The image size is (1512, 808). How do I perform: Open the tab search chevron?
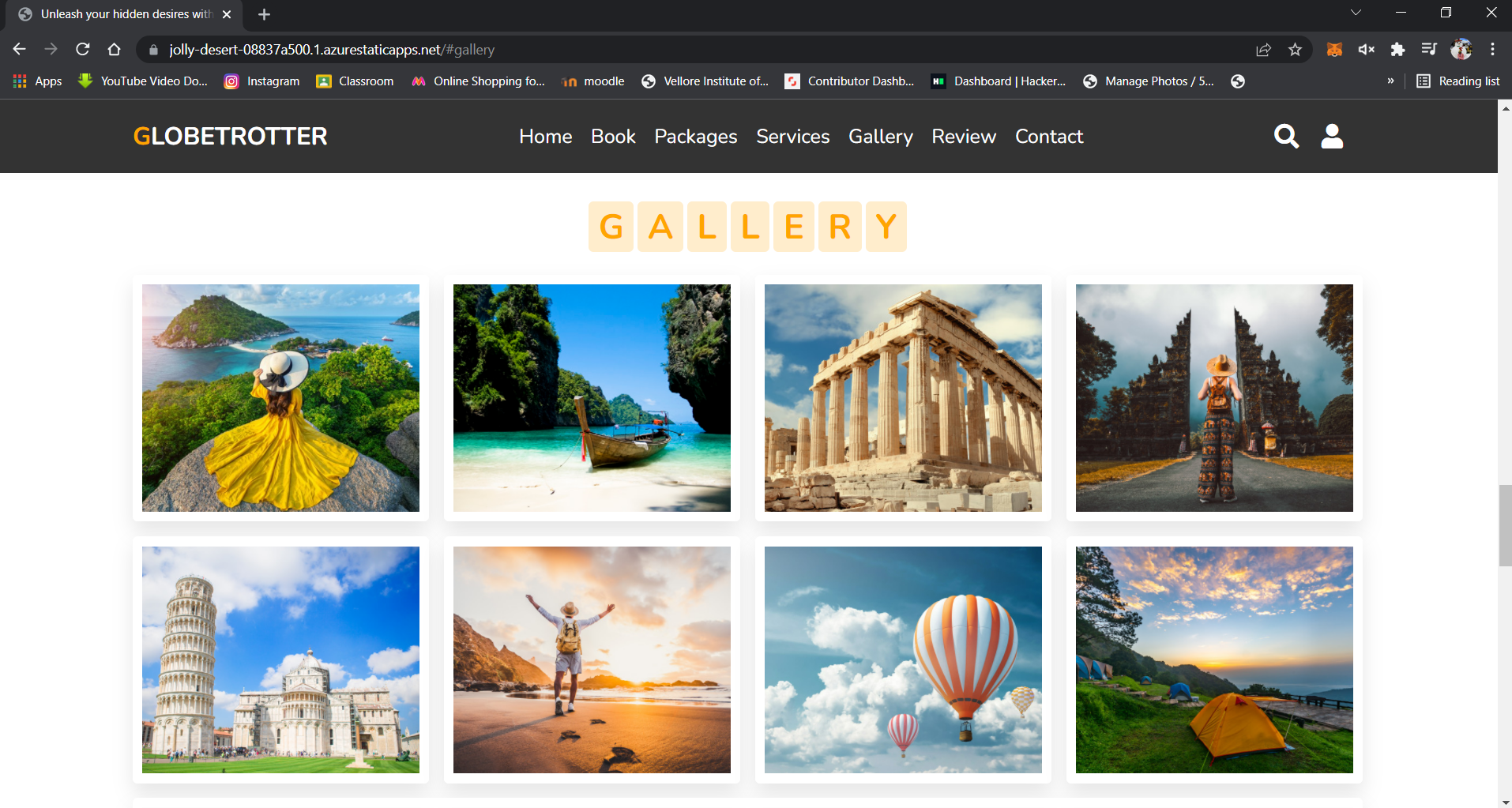pos(1356,12)
